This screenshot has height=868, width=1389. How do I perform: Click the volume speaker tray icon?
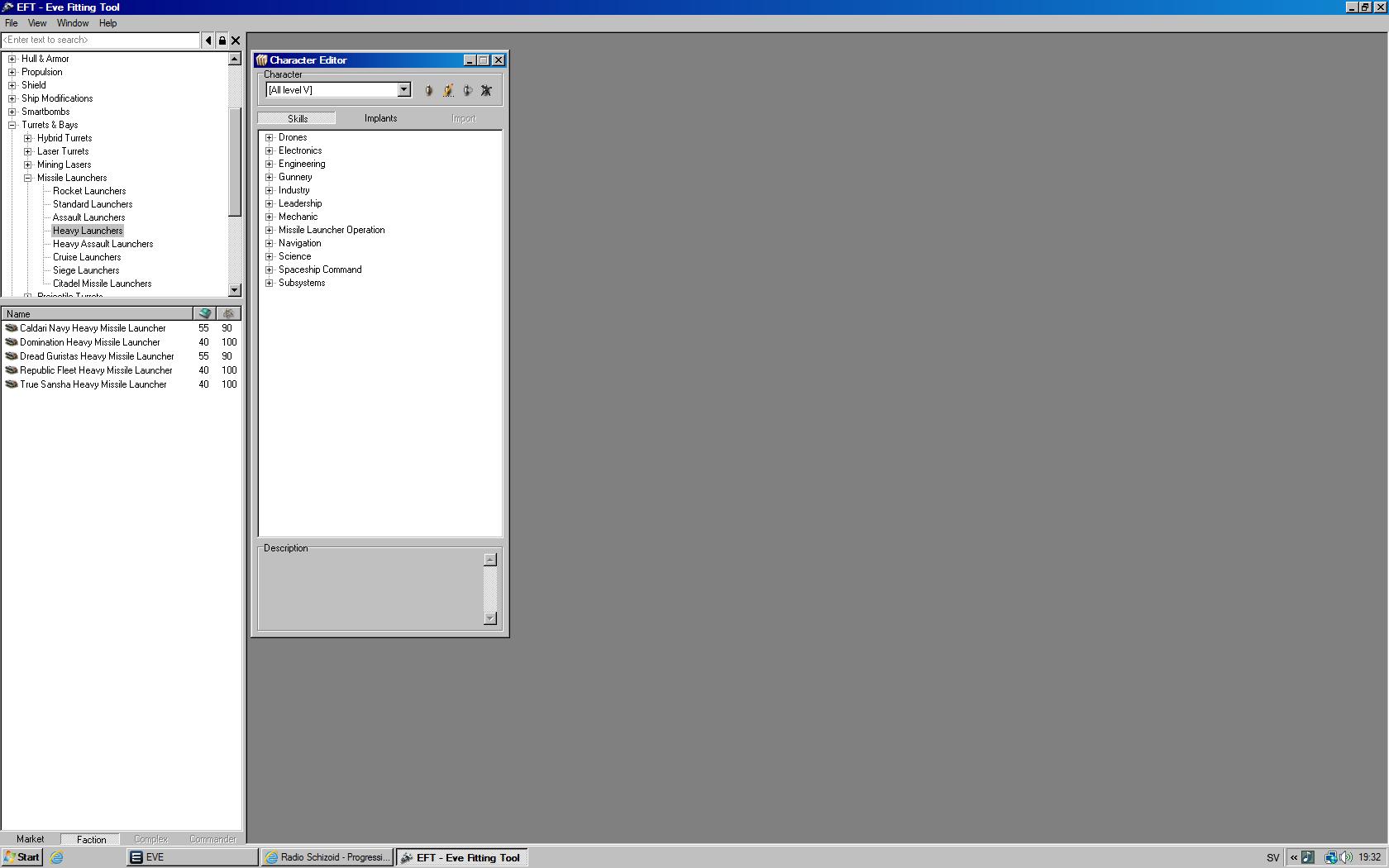(x=1345, y=857)
